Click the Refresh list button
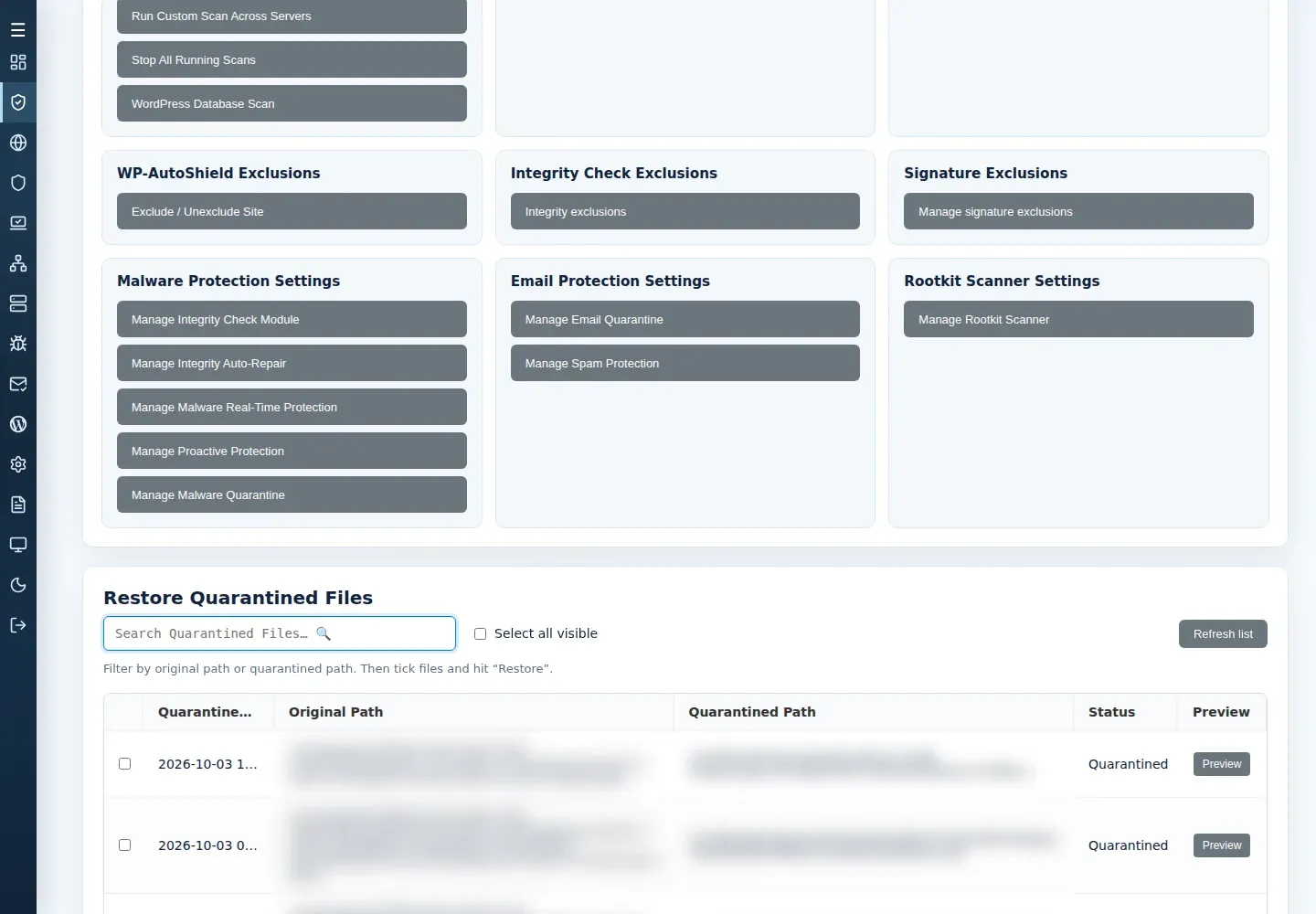This screenshot has width=1316, height=914. (1223, 633)
